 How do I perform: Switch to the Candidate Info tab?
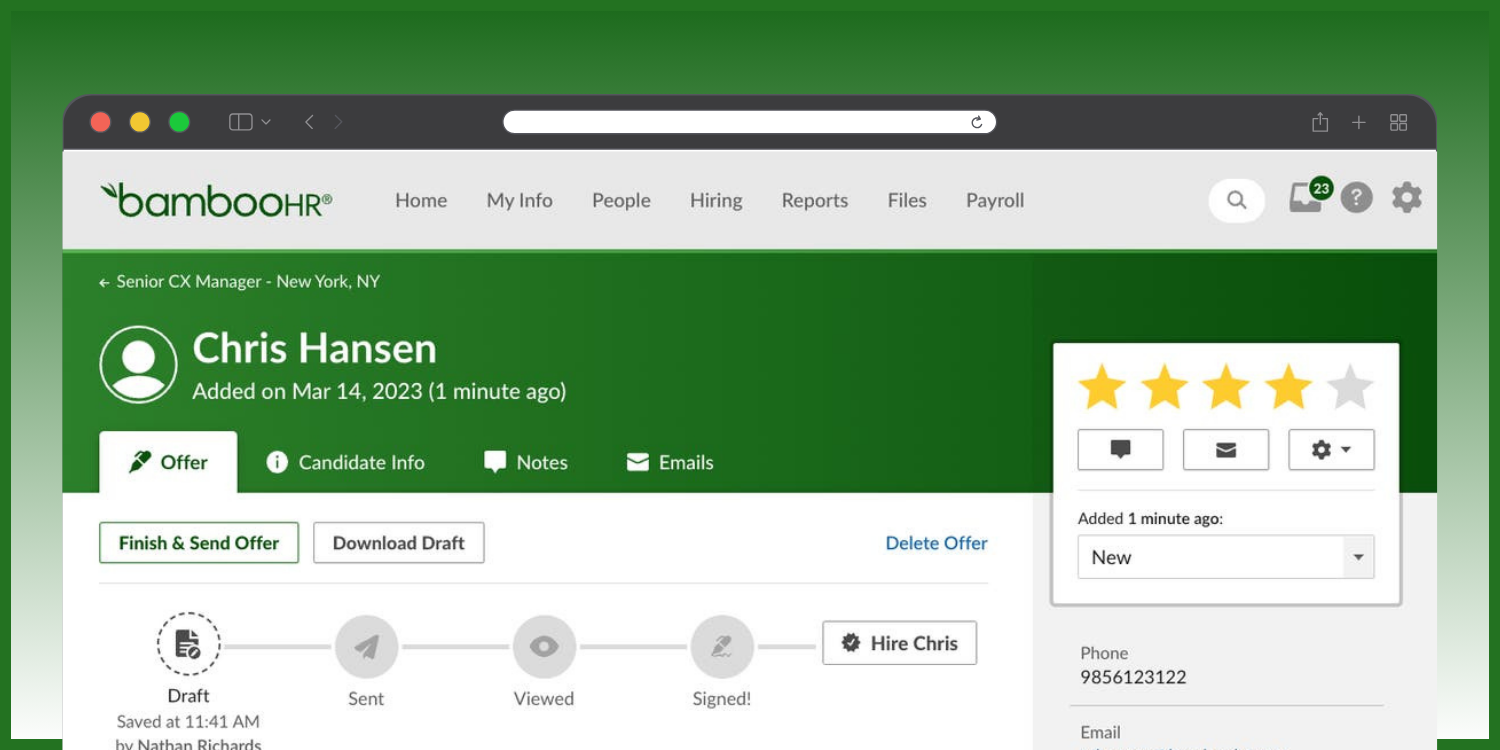345,462
